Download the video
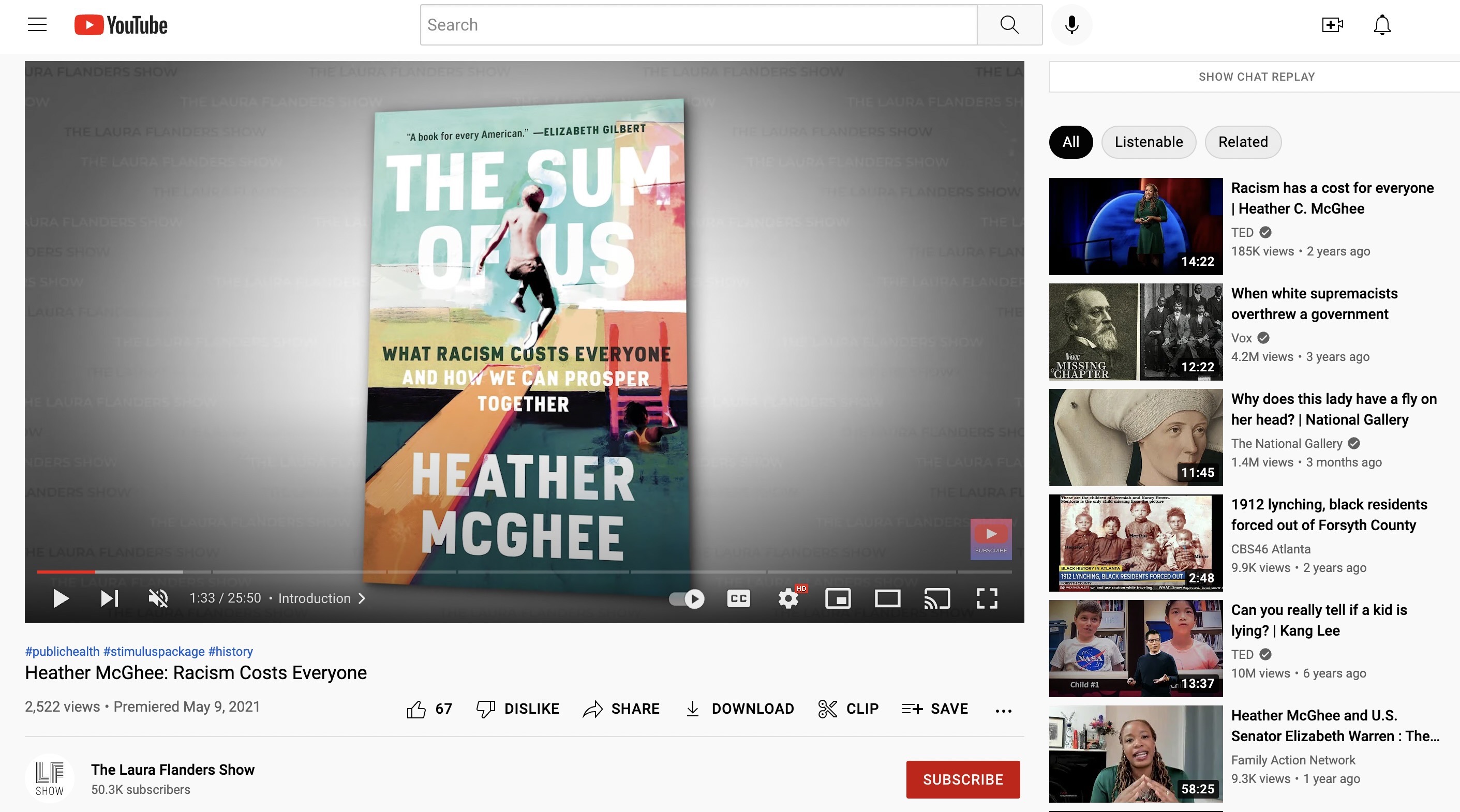 click(x=739, y=709)
